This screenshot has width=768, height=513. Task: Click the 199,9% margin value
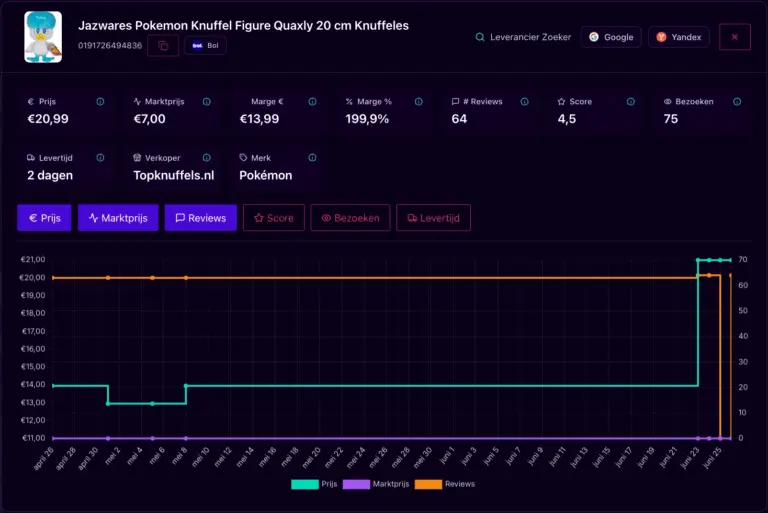pos(367,119)
